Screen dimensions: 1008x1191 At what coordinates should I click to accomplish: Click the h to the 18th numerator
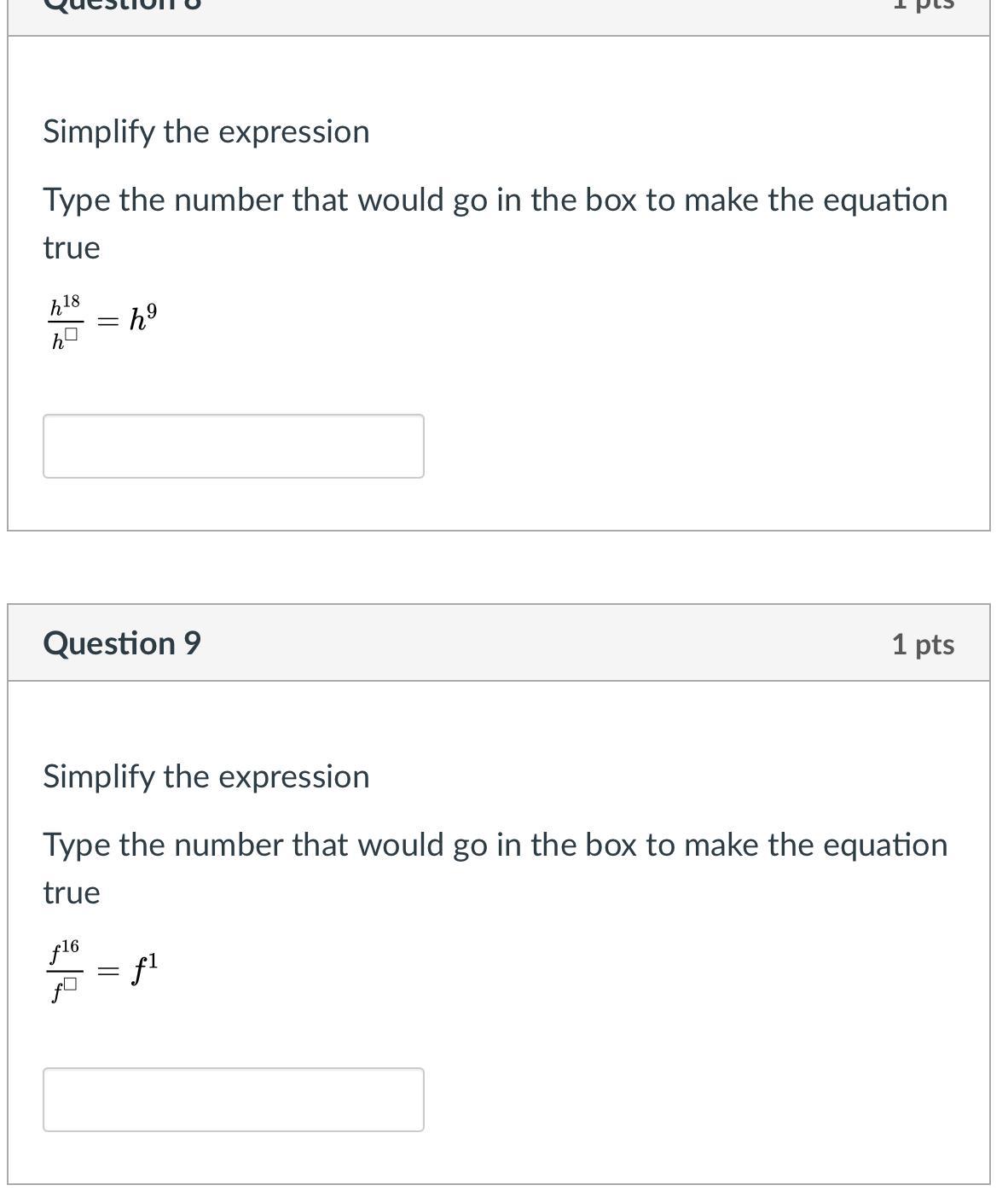(65, 305)
